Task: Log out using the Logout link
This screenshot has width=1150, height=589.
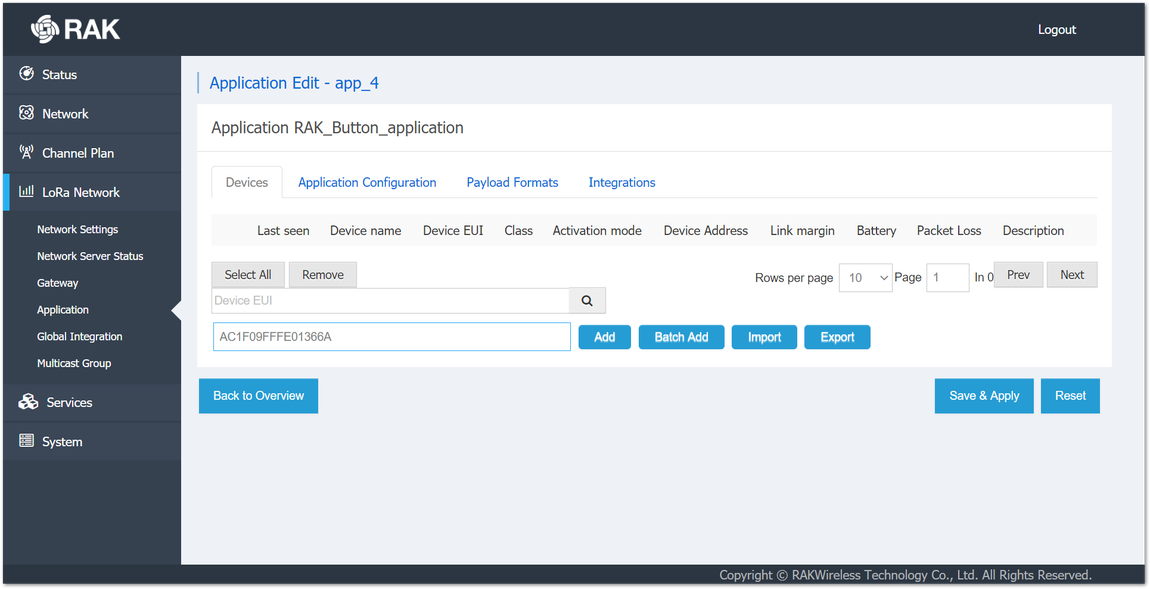Action: pyautogui.click(x=1057, y=29)
